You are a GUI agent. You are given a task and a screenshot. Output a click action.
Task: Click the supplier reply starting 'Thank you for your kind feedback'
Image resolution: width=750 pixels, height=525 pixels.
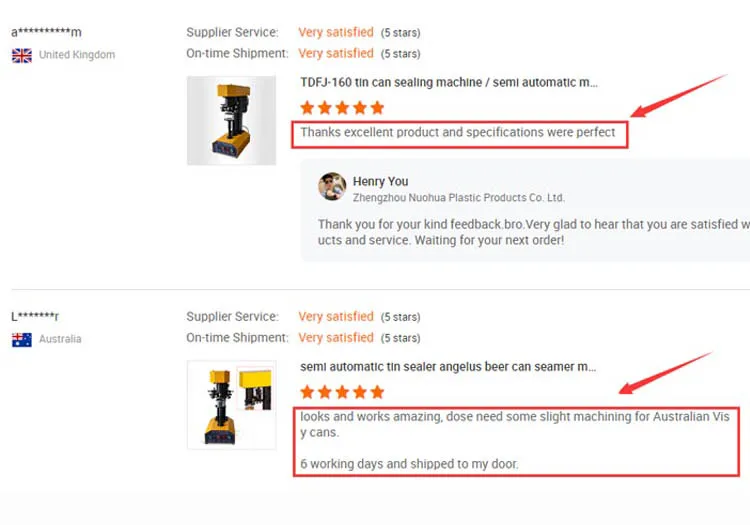coord(534,232)
